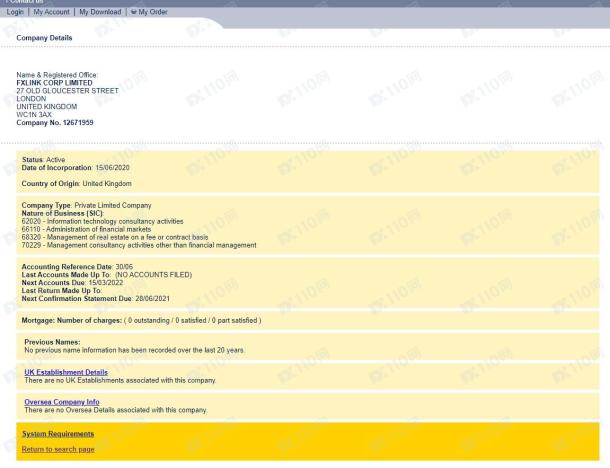Viewport: 610px width, 468px height.
Task: Click the Nature of Business (SIC) label
Action: [x=63, y=214]
